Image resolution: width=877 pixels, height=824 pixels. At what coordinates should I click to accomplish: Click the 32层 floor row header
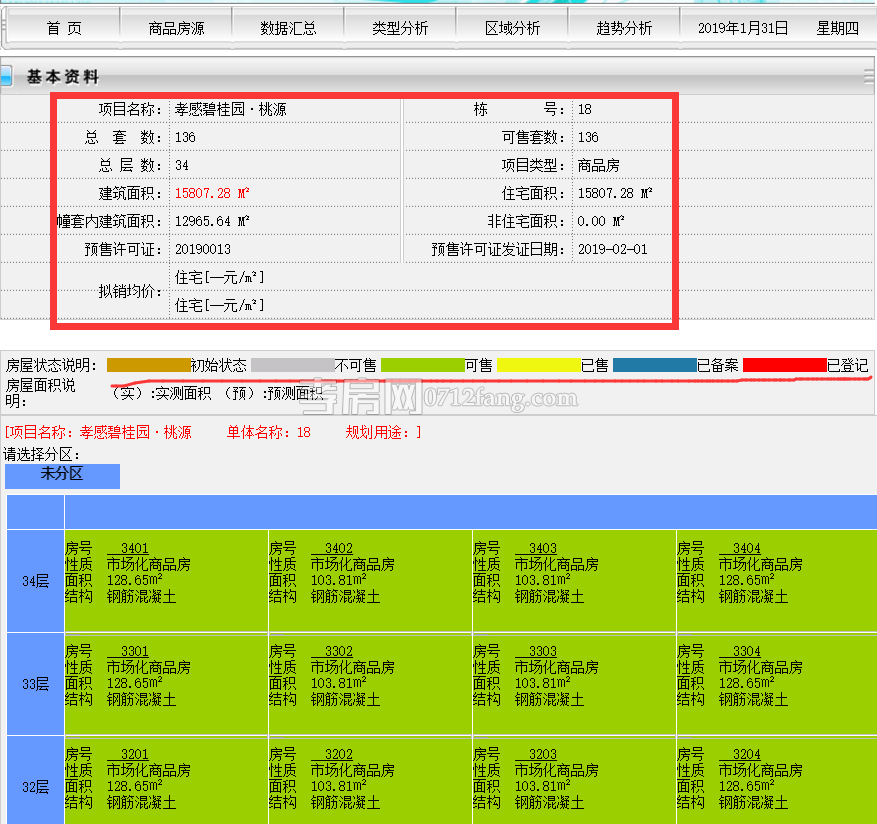35,787
